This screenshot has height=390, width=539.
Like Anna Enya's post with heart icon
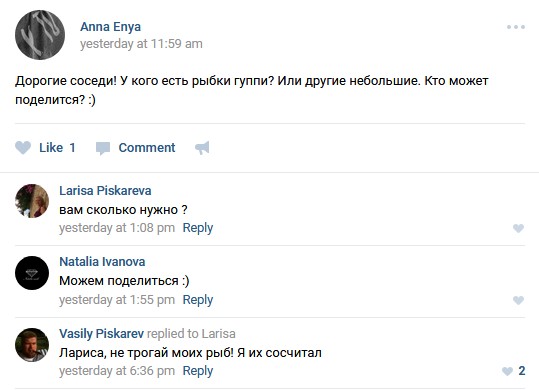[23, 148]
